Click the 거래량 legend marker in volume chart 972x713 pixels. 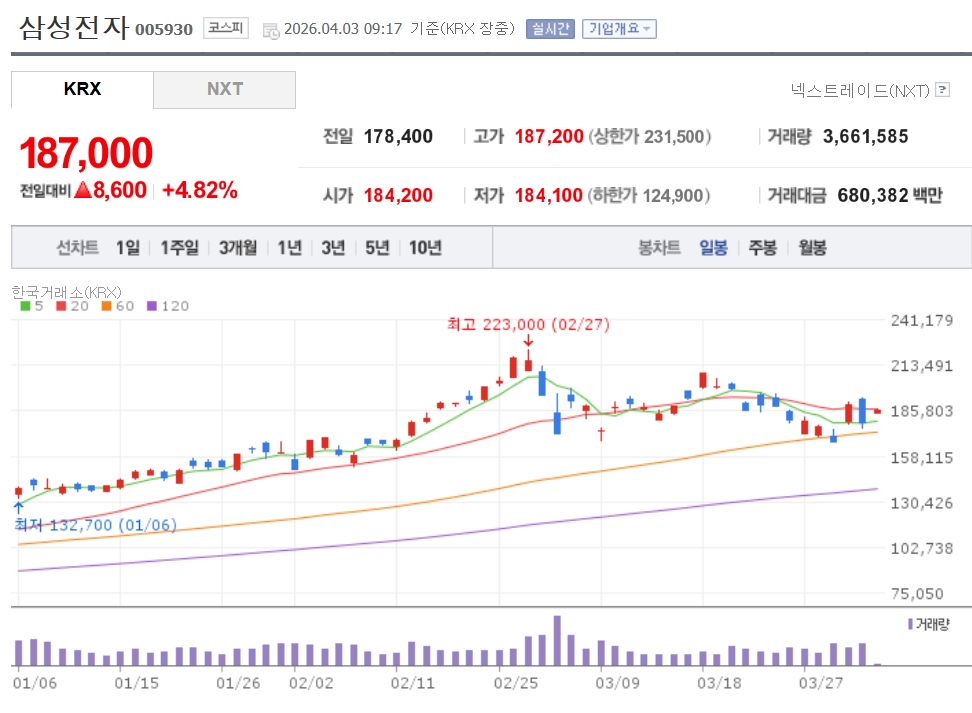click(910, 624)
